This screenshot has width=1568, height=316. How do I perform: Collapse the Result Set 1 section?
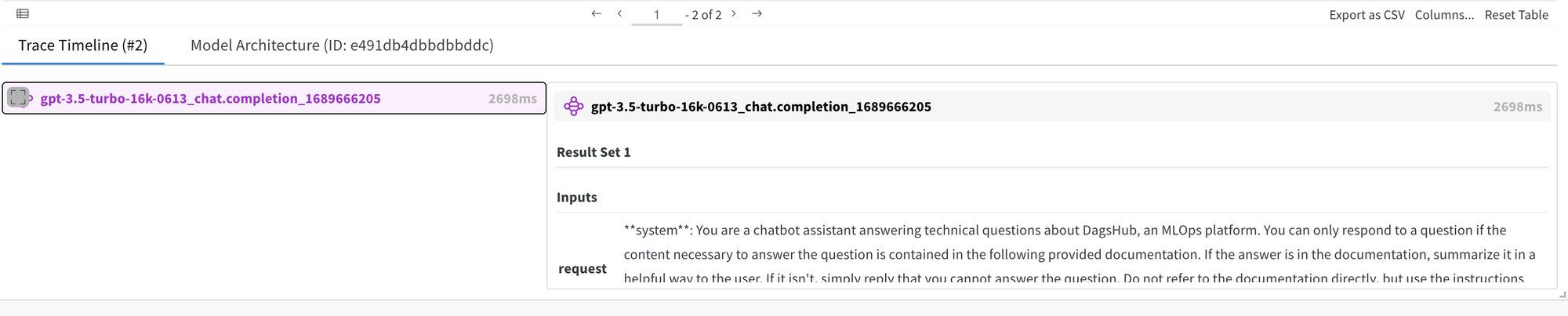coord(593,152)
